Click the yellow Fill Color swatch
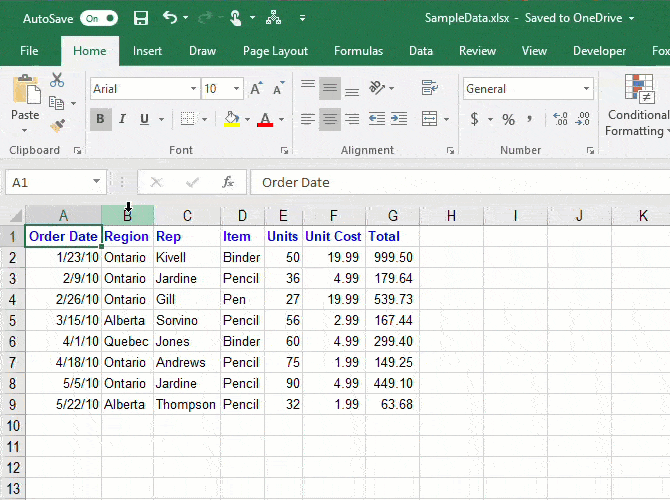670x500 pixels. point(232,120)
